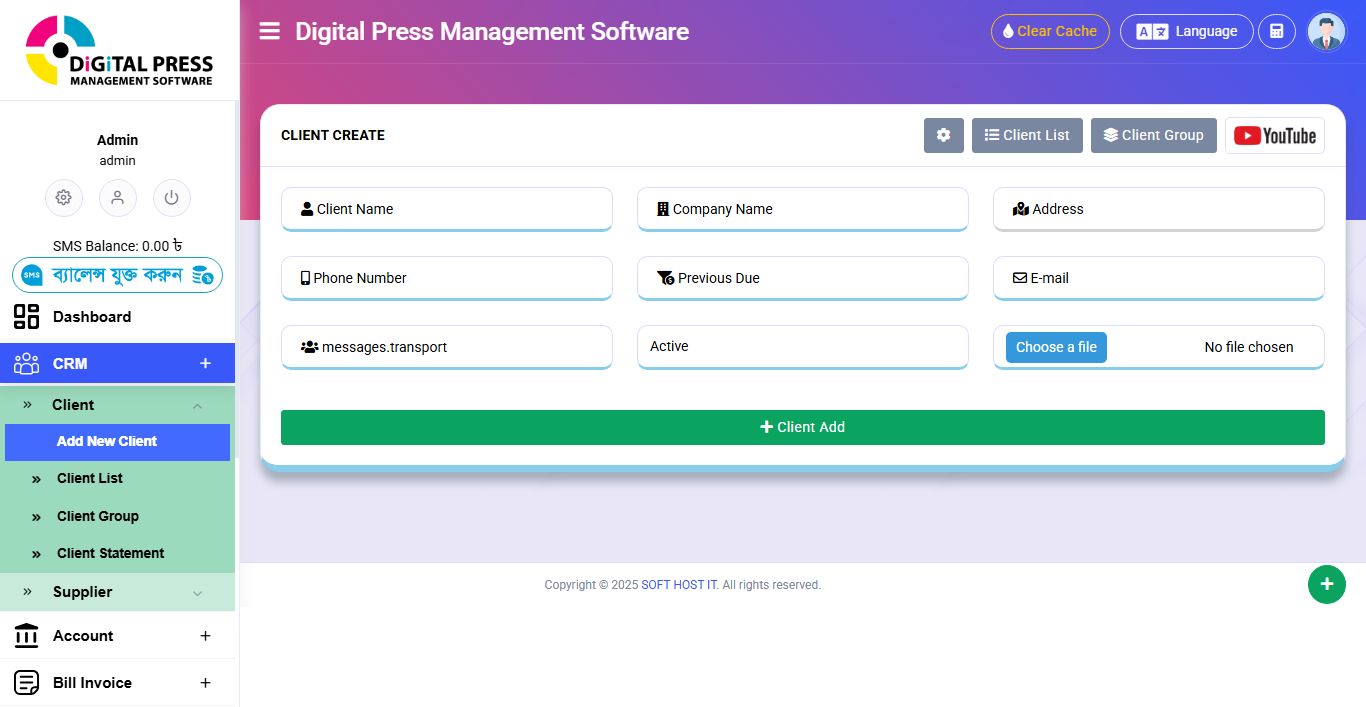
Task: Select Client Statement in the sidebar
Action: coord(110,553)
